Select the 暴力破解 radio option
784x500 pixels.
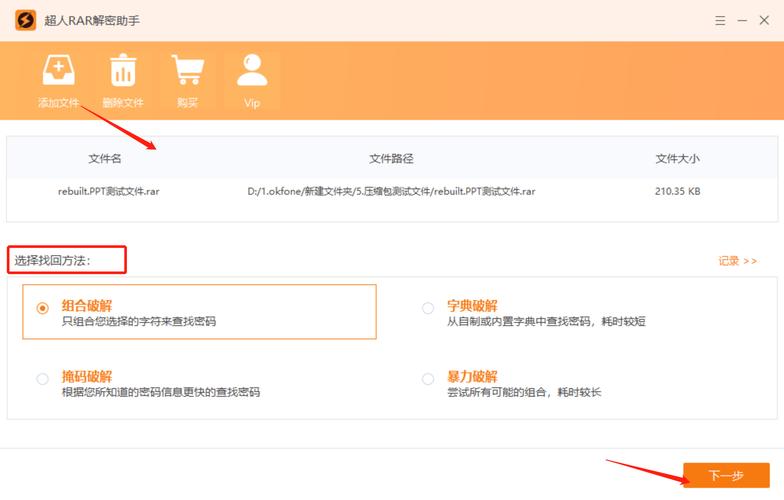point(428,378)
